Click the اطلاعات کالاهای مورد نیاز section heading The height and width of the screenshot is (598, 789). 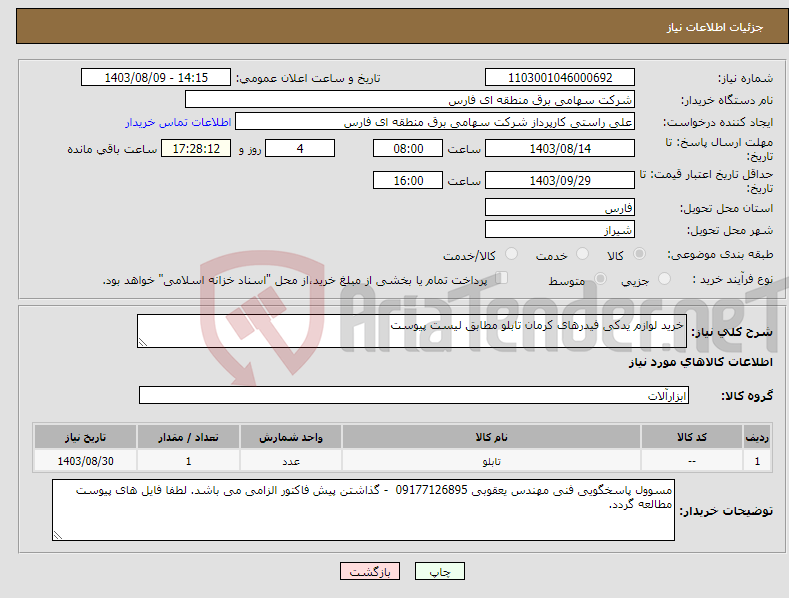point(700,362)
